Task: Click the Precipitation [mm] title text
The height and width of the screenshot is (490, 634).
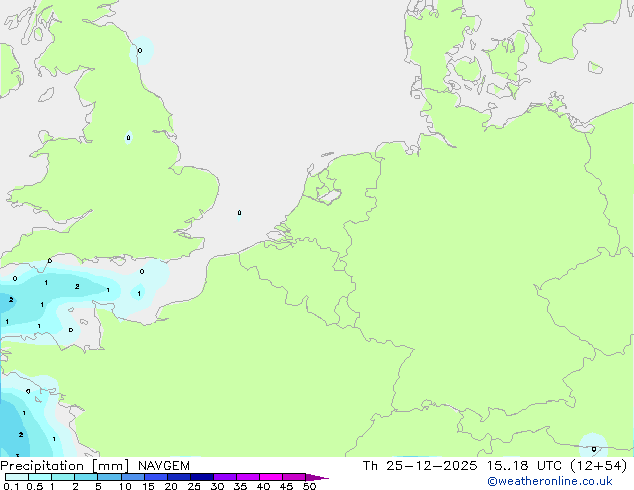Action: pos(65,466)
